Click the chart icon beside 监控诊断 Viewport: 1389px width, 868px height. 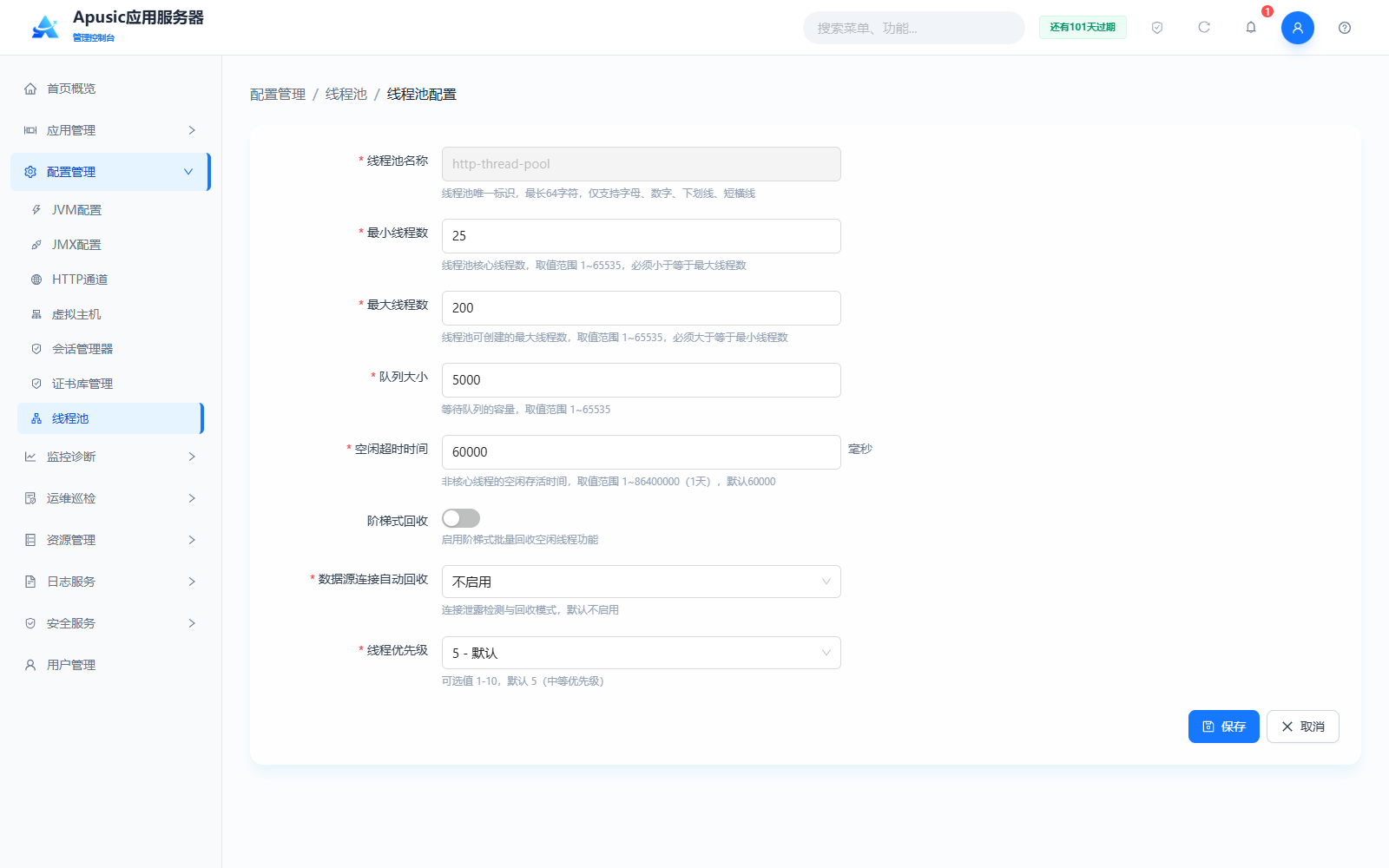click(x=30, y=457)
